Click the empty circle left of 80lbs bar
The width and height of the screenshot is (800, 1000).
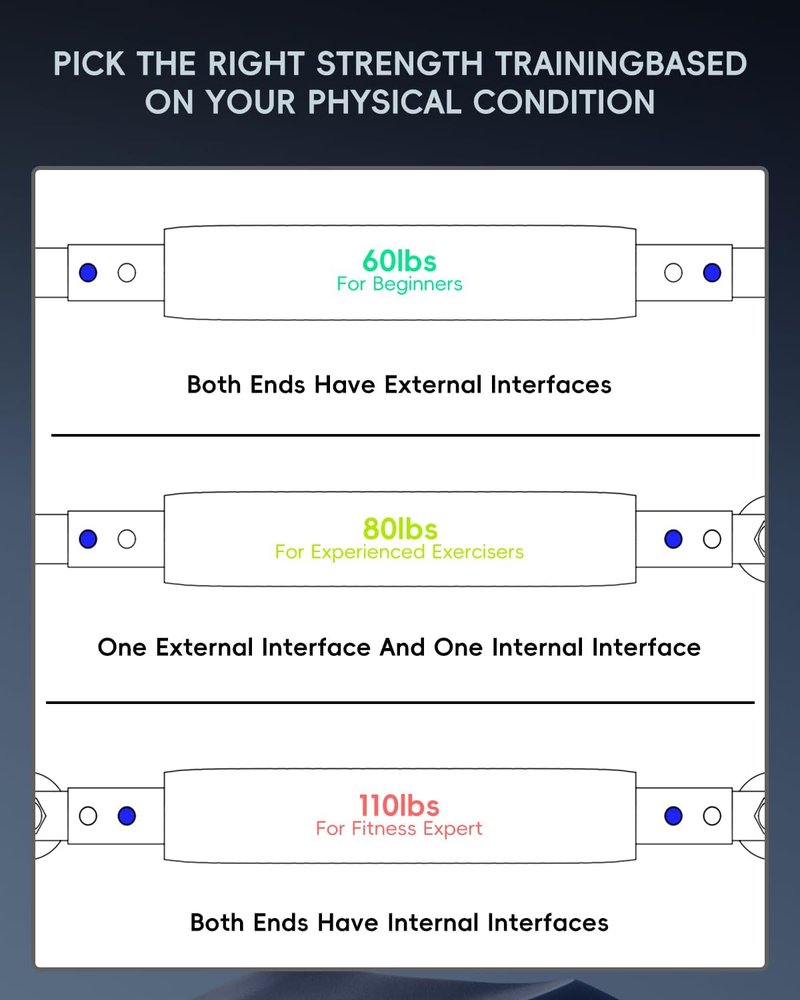(x=127, y=540)
